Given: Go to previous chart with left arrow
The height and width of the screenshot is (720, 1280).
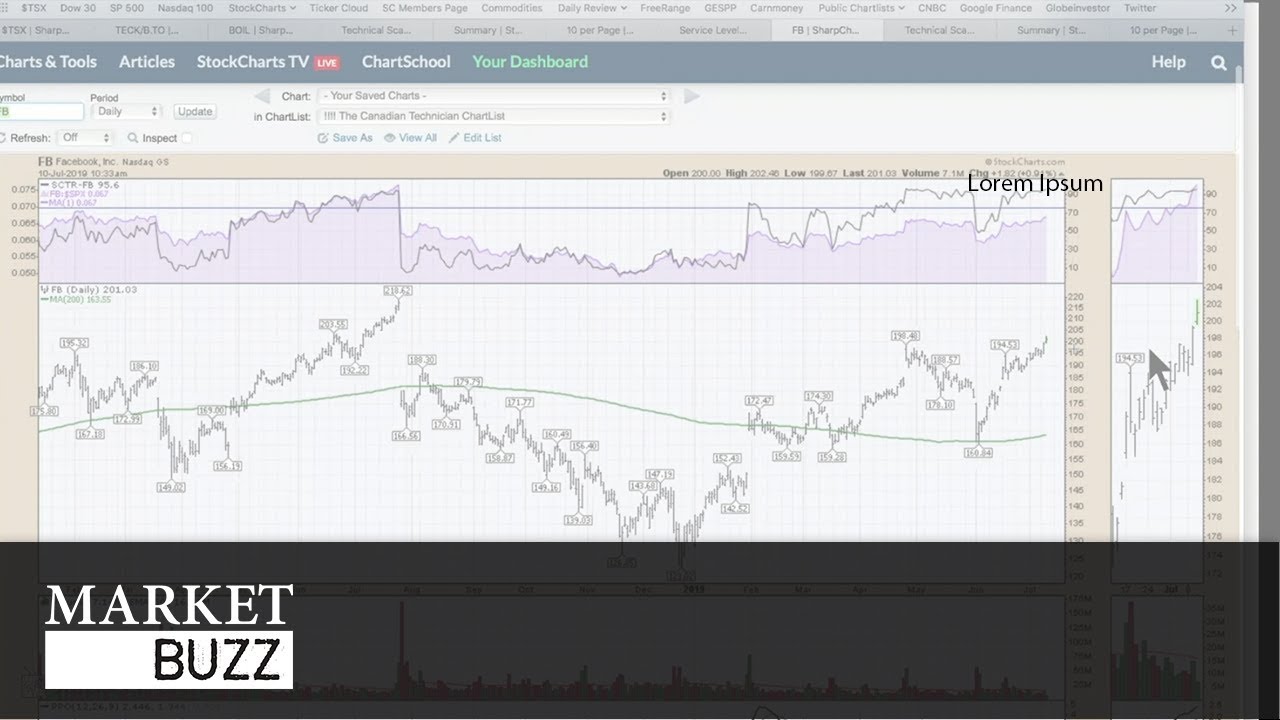Looking at the screenshot, I should coord(262,96).
